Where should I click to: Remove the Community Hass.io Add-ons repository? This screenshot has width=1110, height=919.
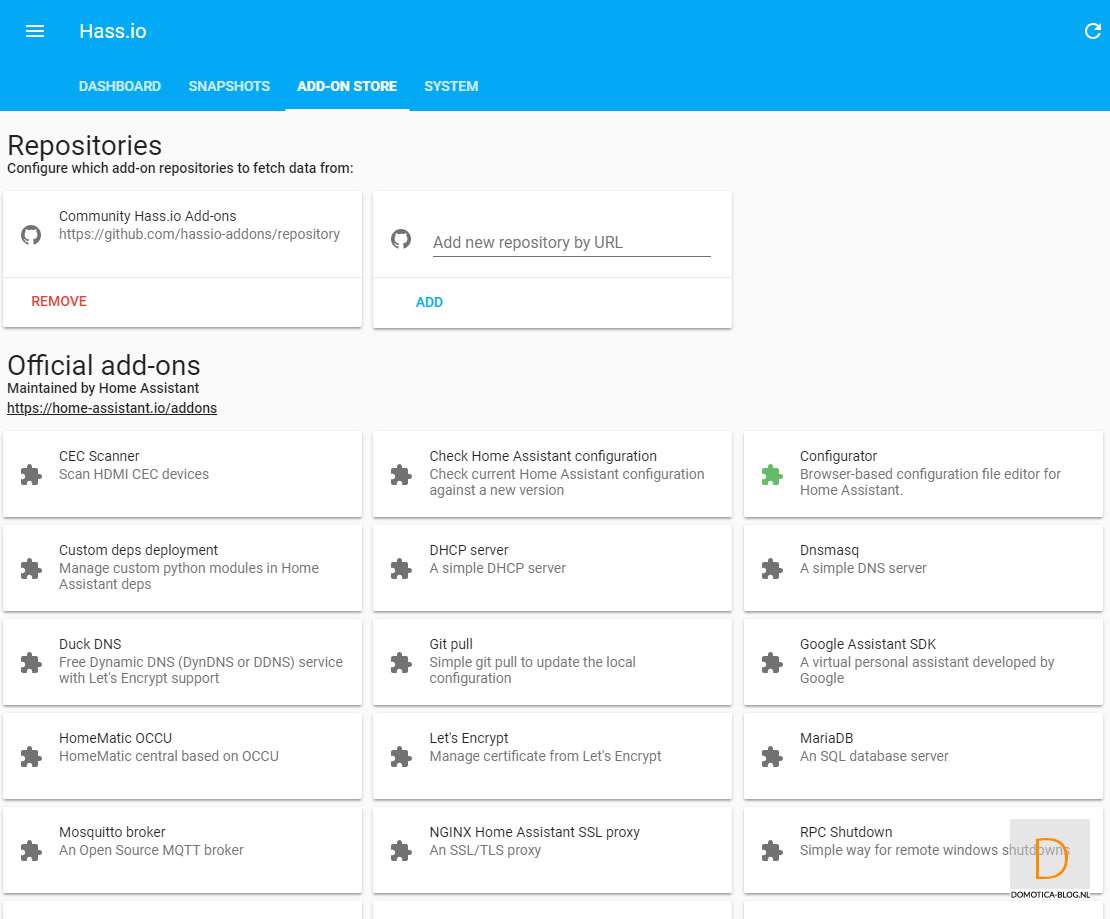(x=59, y=301)
